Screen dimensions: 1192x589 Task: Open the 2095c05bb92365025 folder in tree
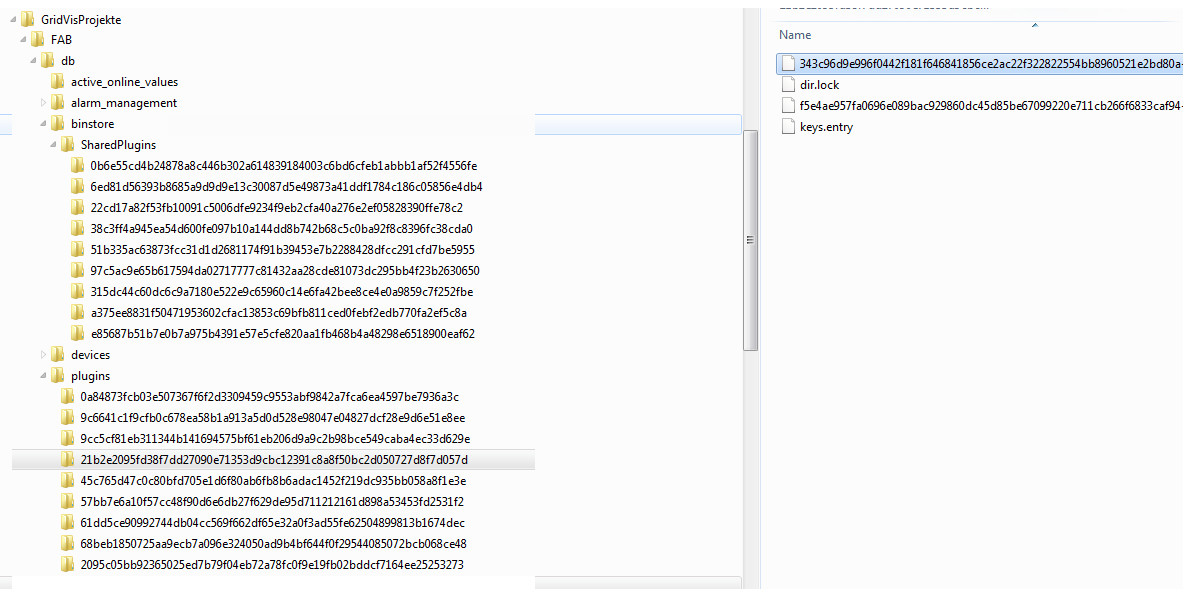point(271,565)
